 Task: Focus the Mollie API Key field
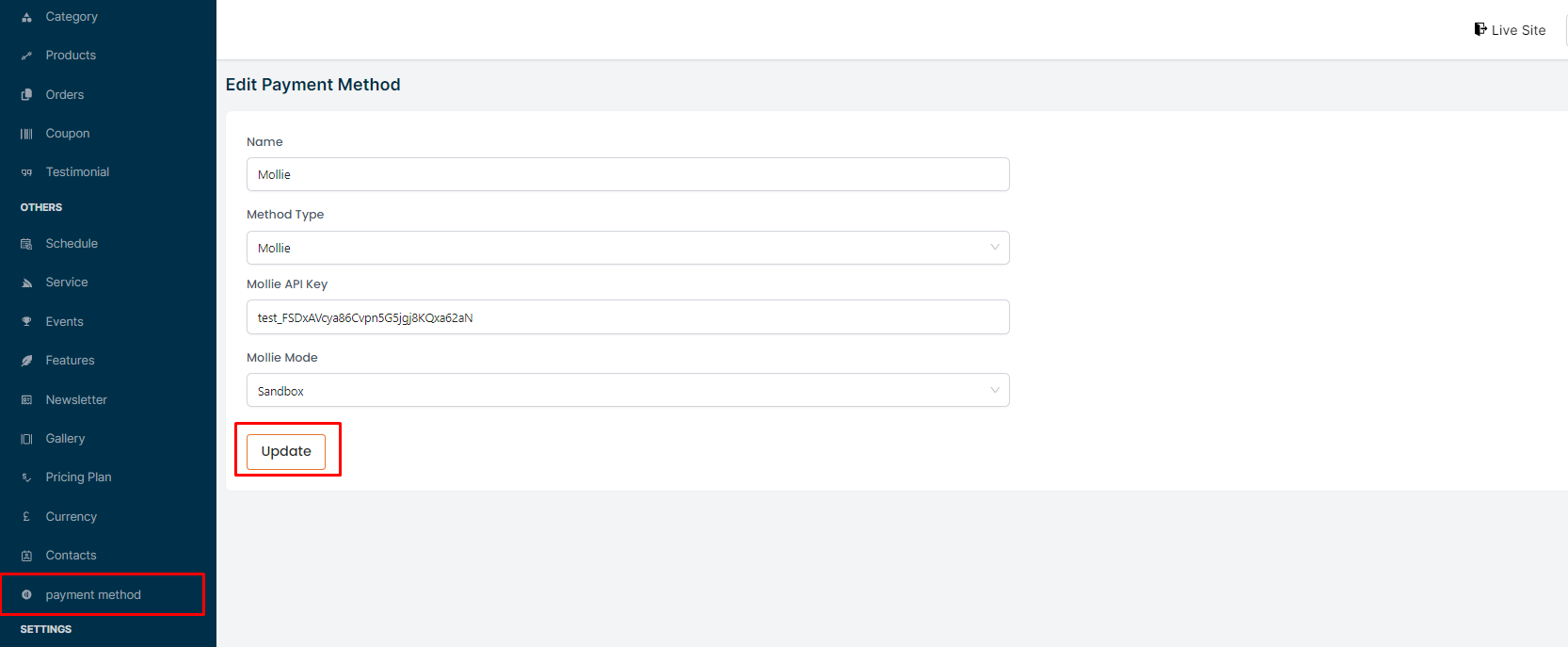628,317
